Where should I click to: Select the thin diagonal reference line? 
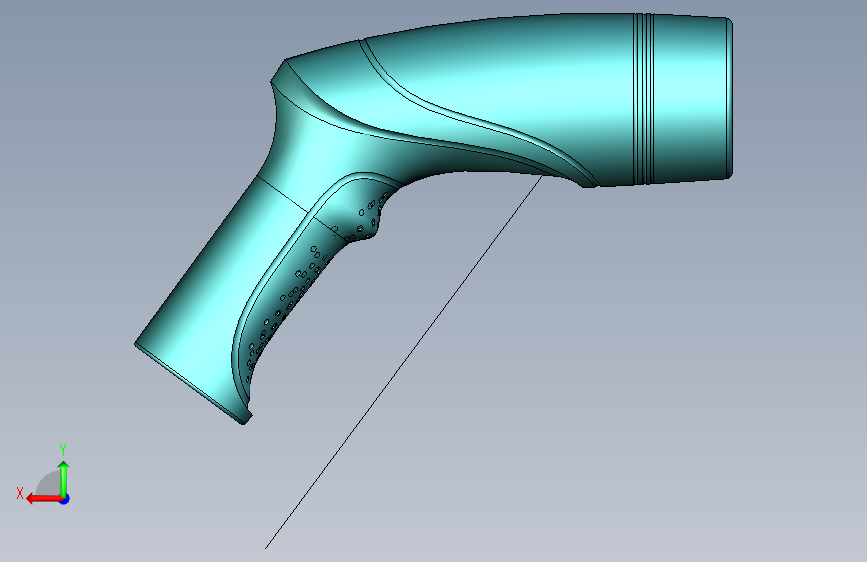pos(404,362)
